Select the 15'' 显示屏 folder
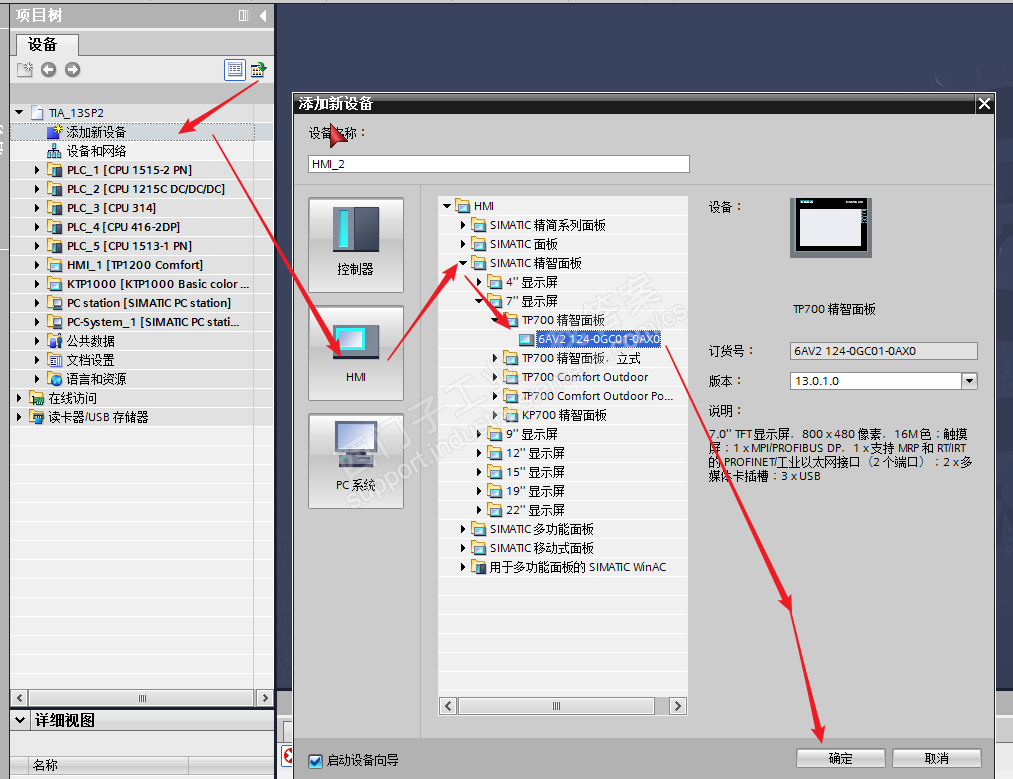 click(x=535, y=472)
